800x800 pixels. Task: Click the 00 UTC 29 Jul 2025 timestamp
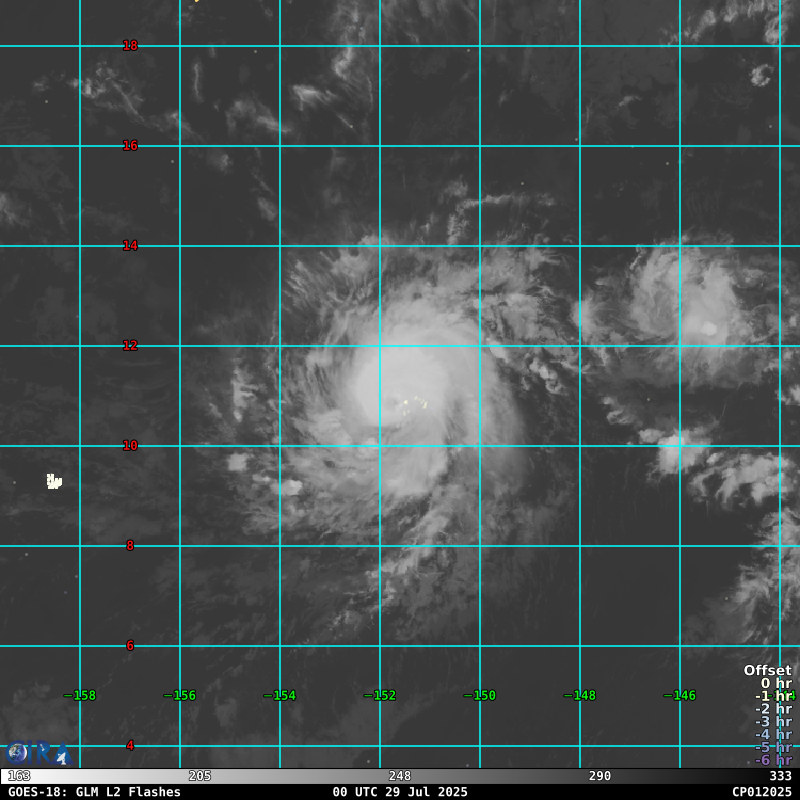(400, 792)
